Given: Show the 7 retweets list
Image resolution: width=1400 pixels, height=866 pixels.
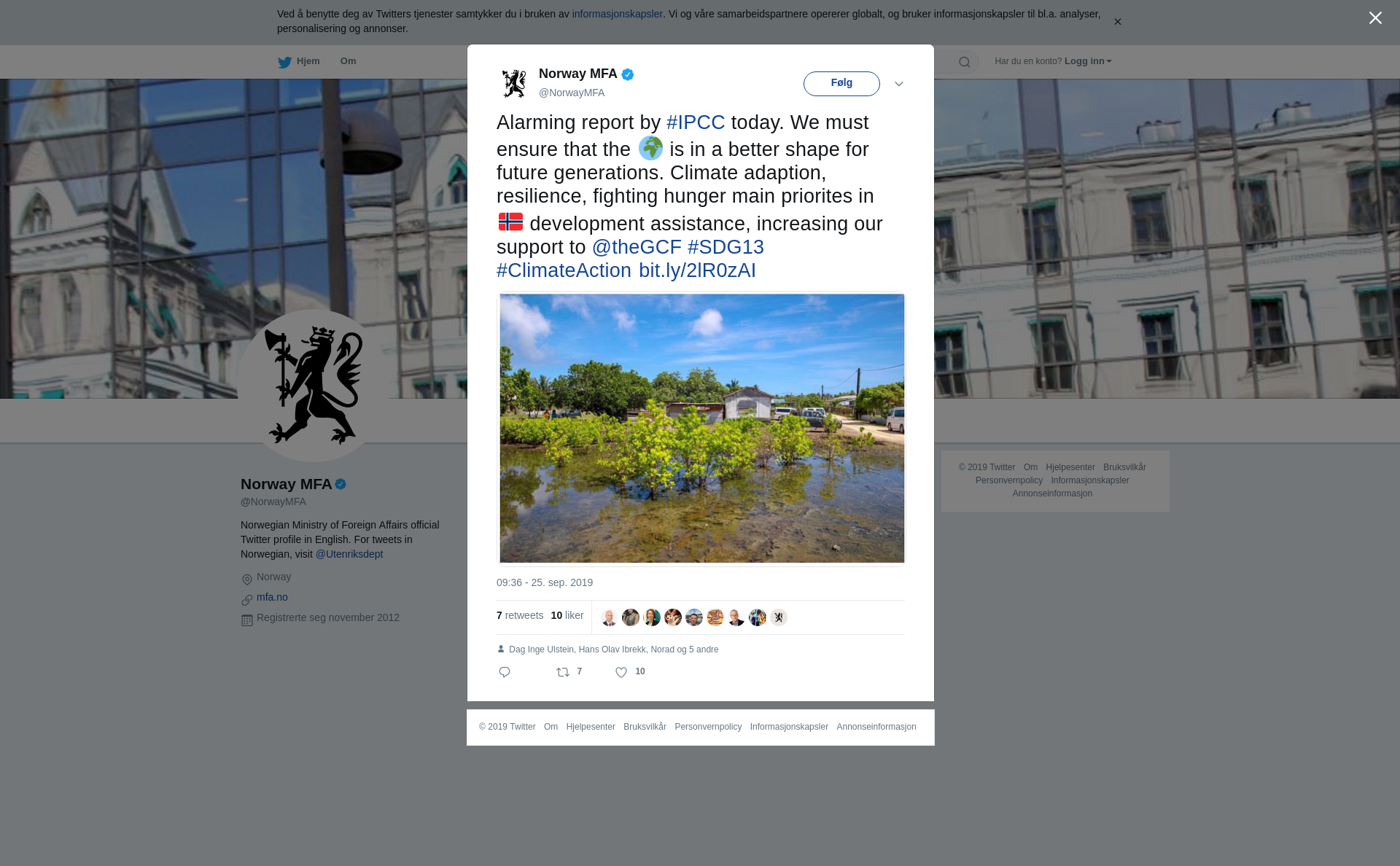Looking at the screenshot, I should [x=520, y=615].
